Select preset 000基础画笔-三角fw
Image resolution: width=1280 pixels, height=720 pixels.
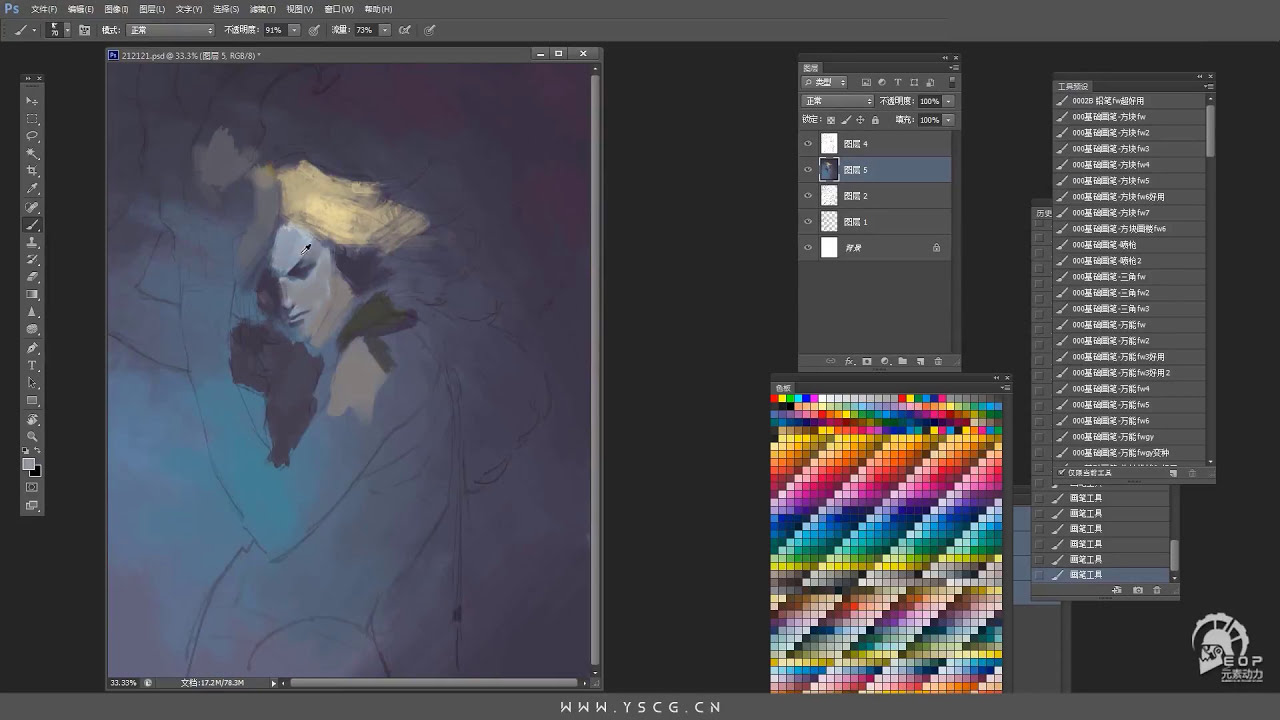(1130, 277)
